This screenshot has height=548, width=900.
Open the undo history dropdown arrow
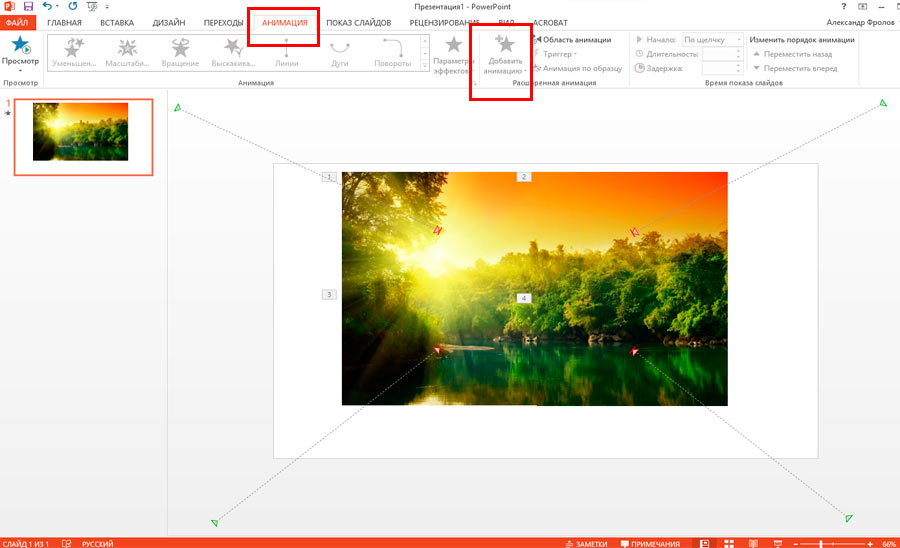57,6
